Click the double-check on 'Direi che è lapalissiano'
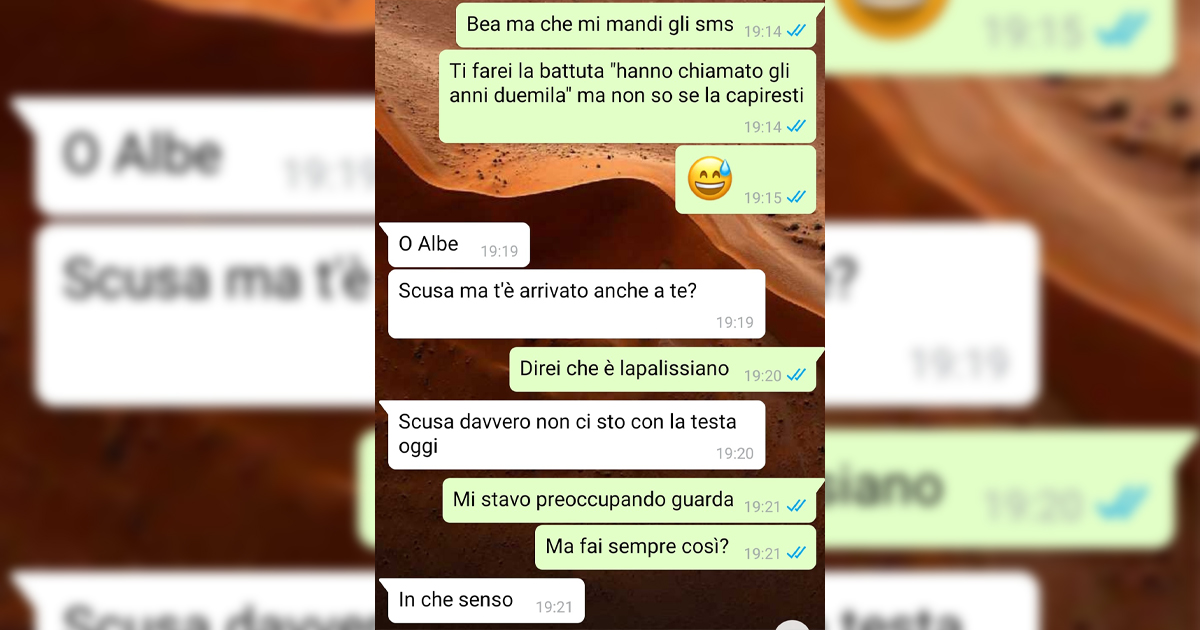Image resolution: width=1200 pixels, height=630 pixels. tap(797, 375)
